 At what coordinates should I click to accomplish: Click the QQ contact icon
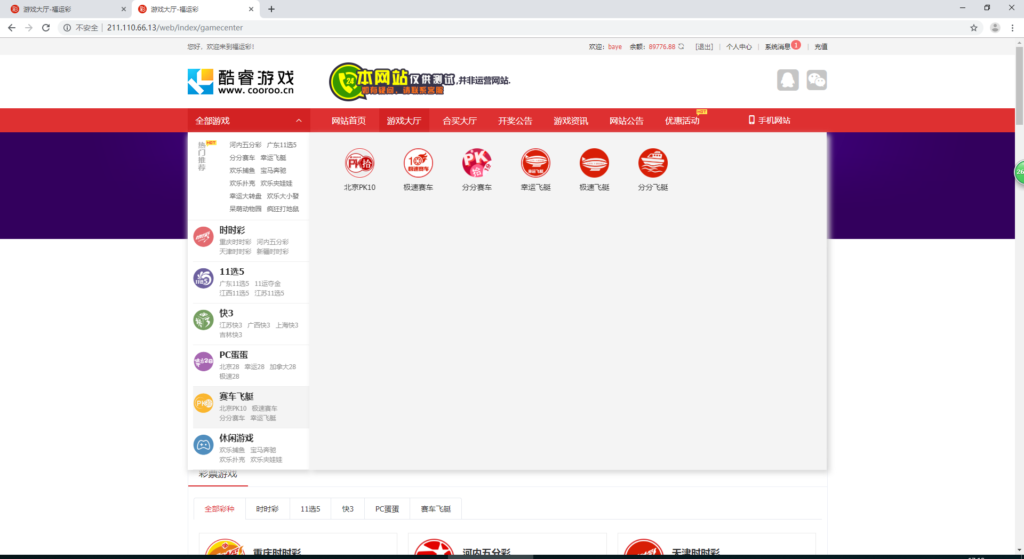788,80
